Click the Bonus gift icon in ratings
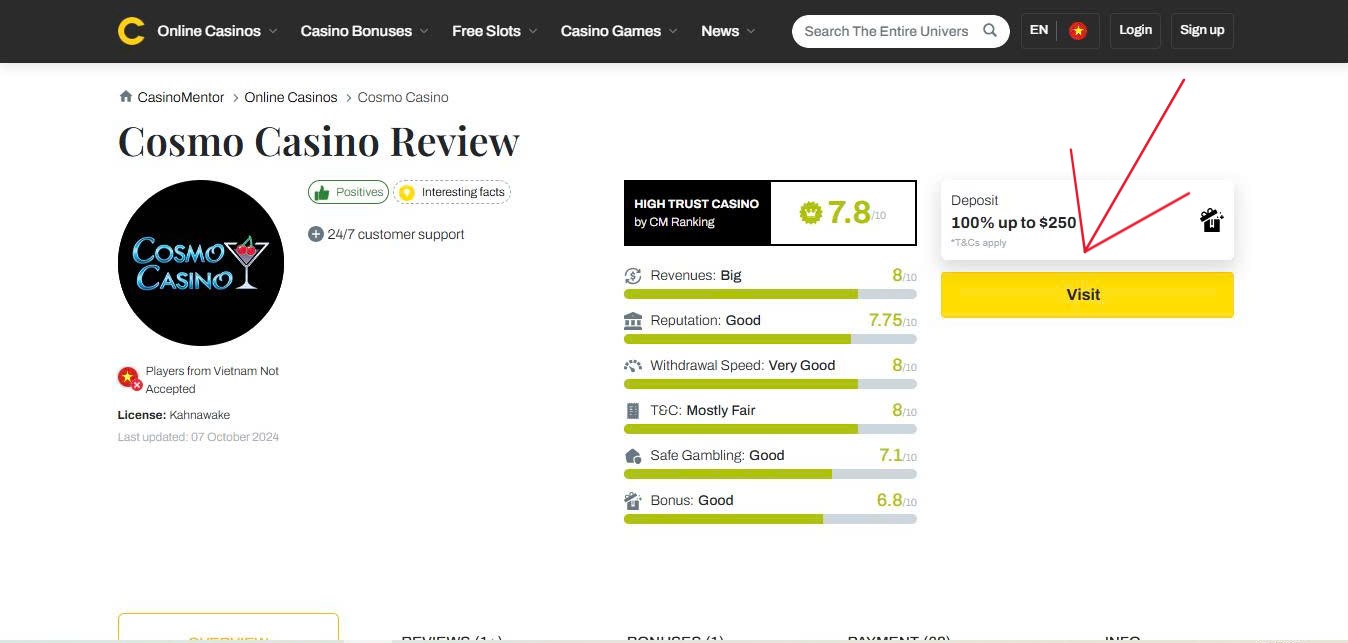Image resolution: width=1348 pixels, height=643 pixels. click(x=633, y=501)
